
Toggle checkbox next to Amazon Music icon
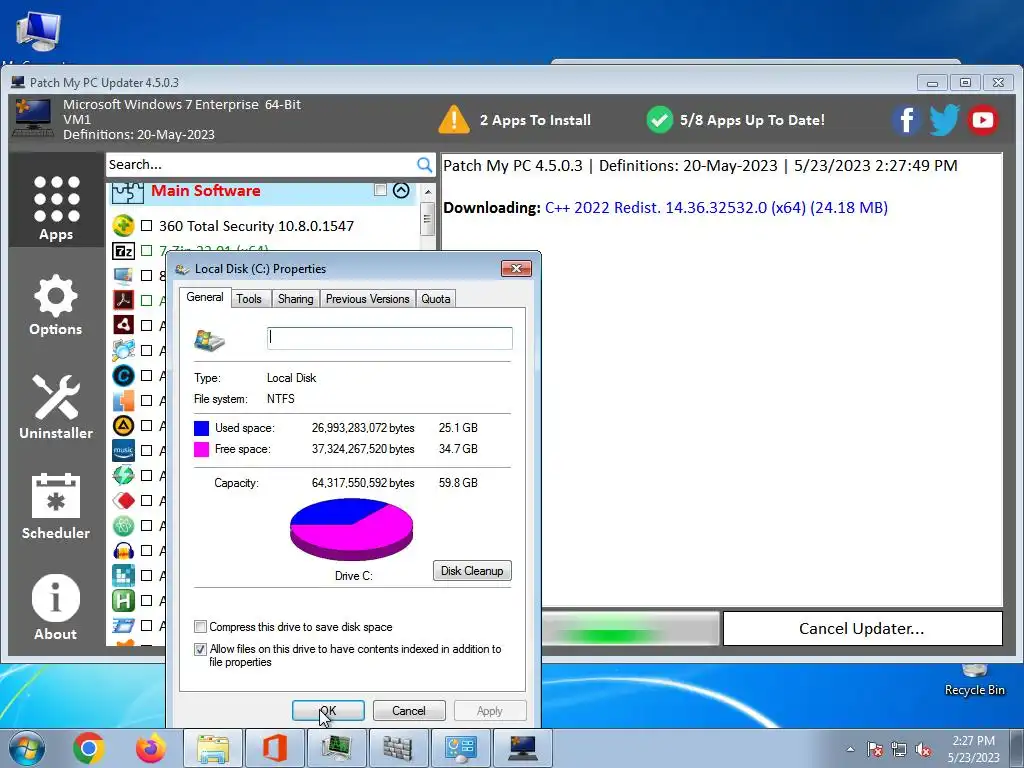pos(147,451)
